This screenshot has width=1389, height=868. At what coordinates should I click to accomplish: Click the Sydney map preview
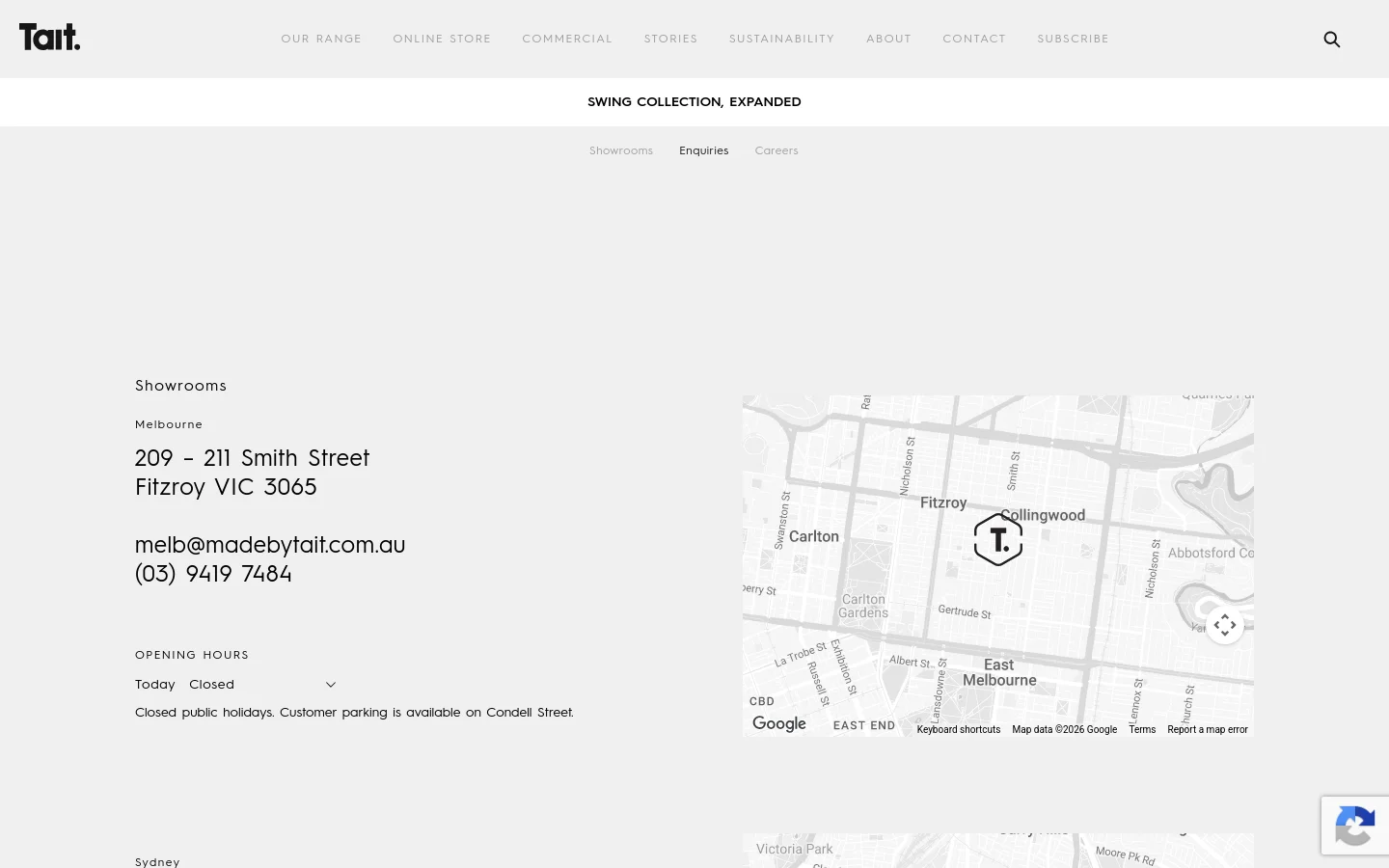998,851
